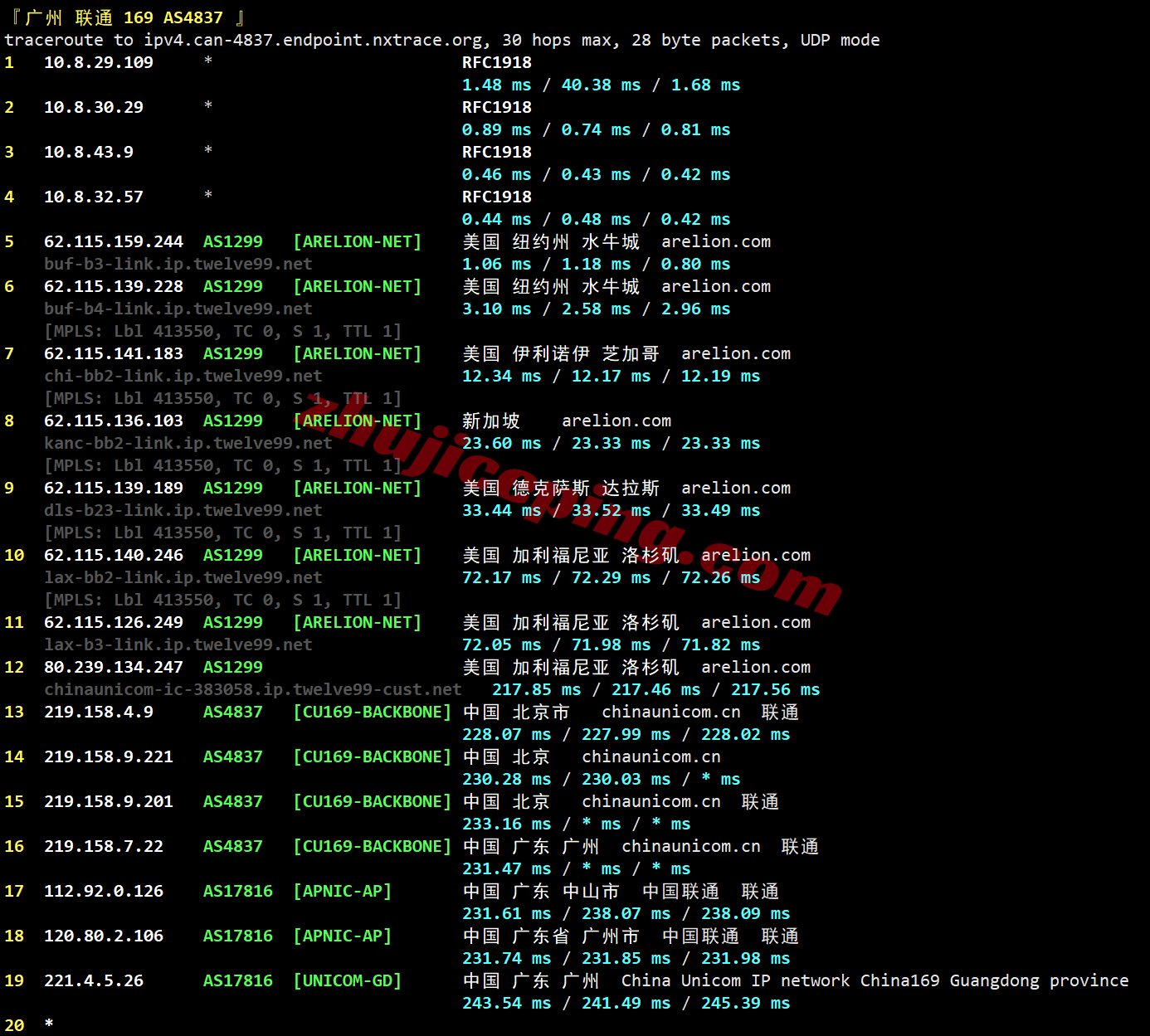
Task: Click the 243.54 ms latency value
Action: pos(507,1003)
